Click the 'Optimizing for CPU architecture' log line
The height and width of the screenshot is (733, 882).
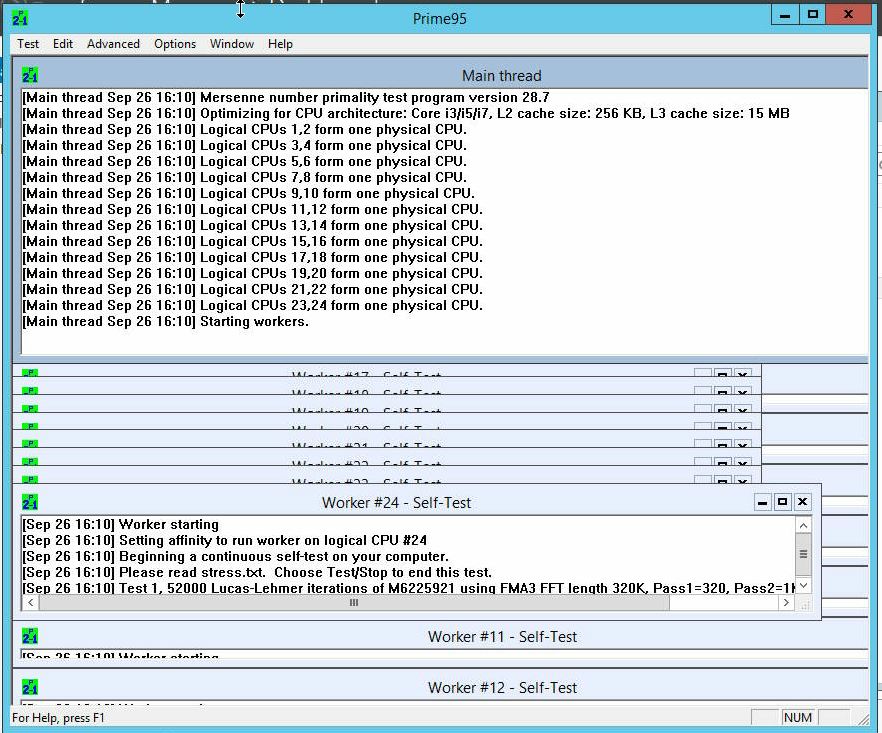pyautogui.click(x=406, y=113)
